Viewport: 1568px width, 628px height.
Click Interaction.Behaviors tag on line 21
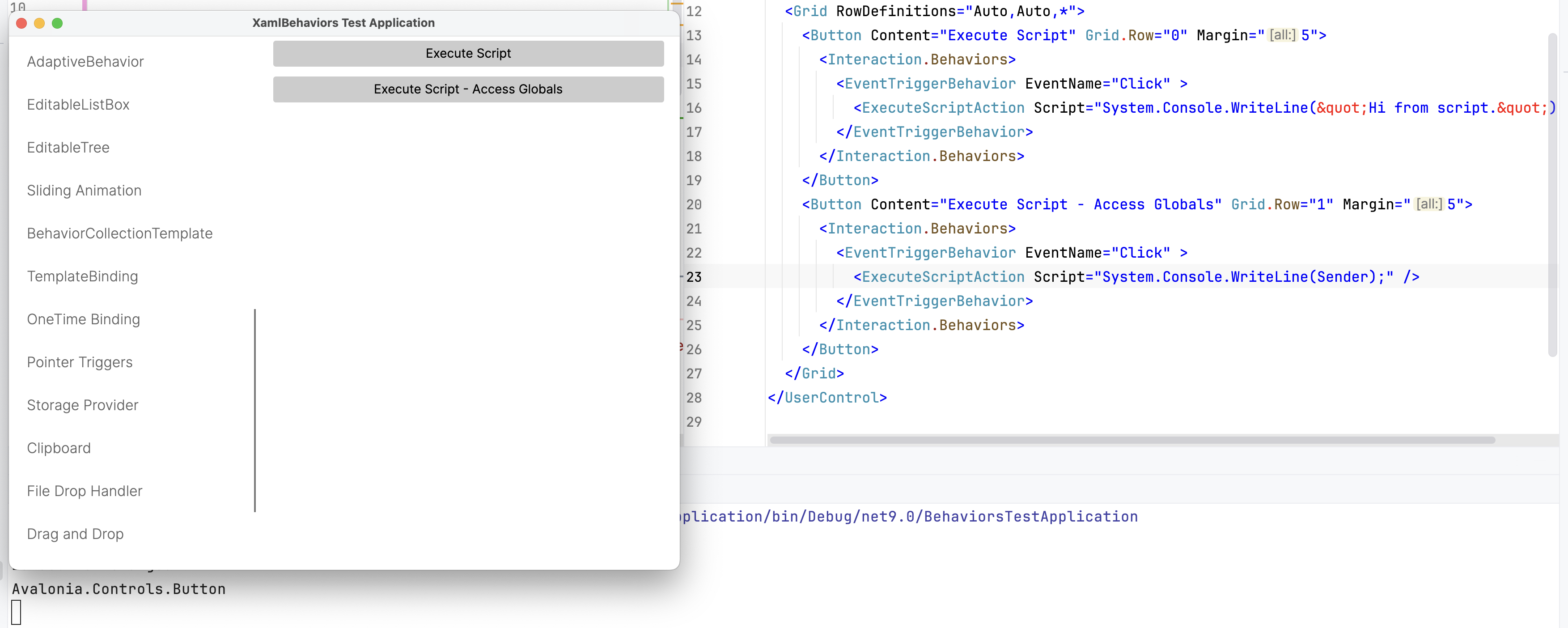(x=917, y=228)
